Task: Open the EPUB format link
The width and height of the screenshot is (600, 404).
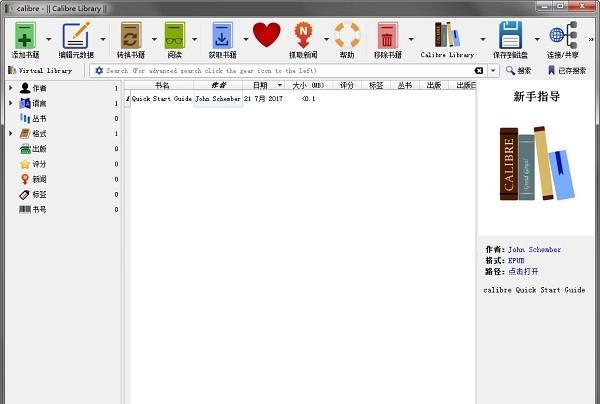Action: coord(516,261)
